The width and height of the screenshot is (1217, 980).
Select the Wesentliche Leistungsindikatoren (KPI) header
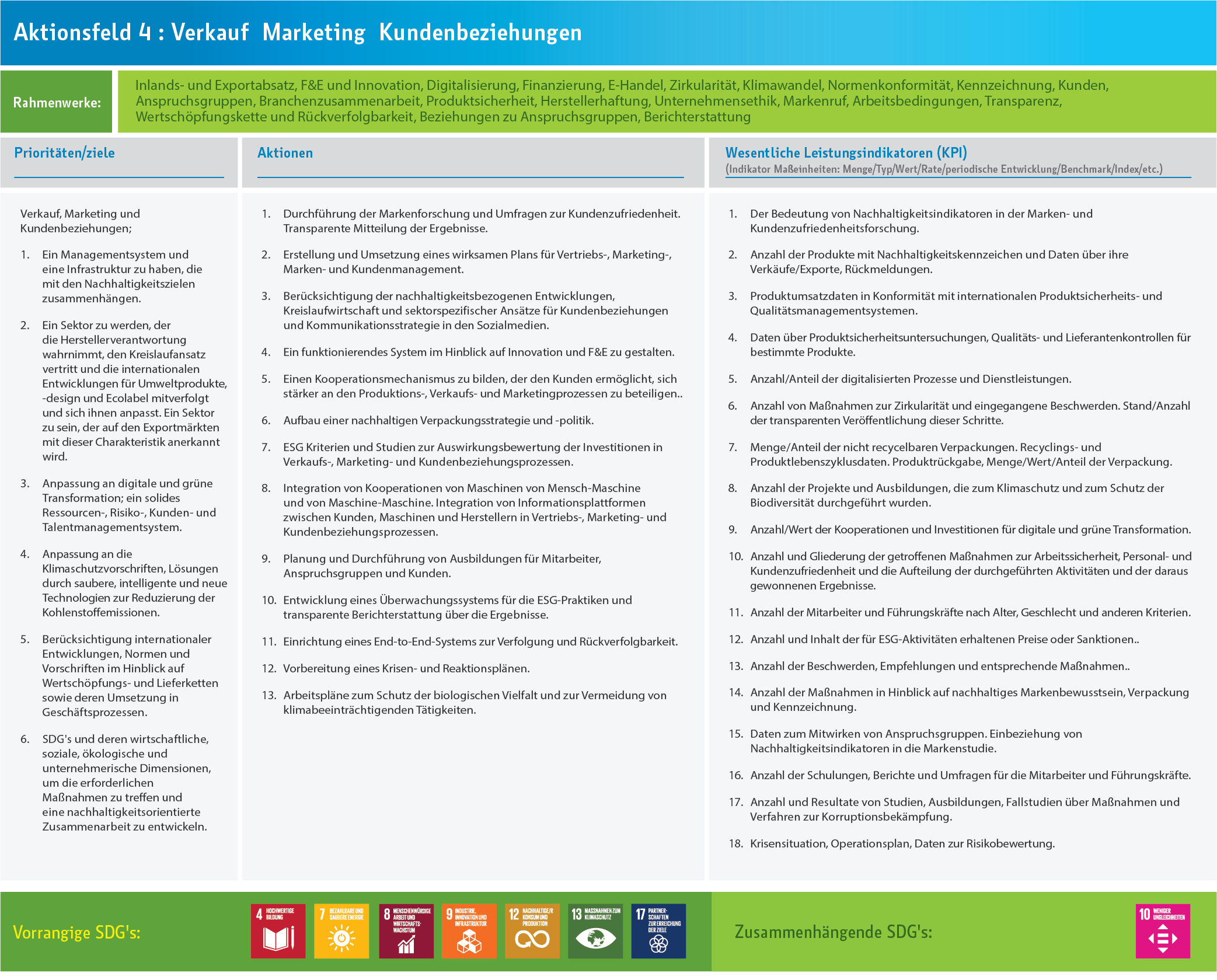pyautogui.click(x=846, y=153)
